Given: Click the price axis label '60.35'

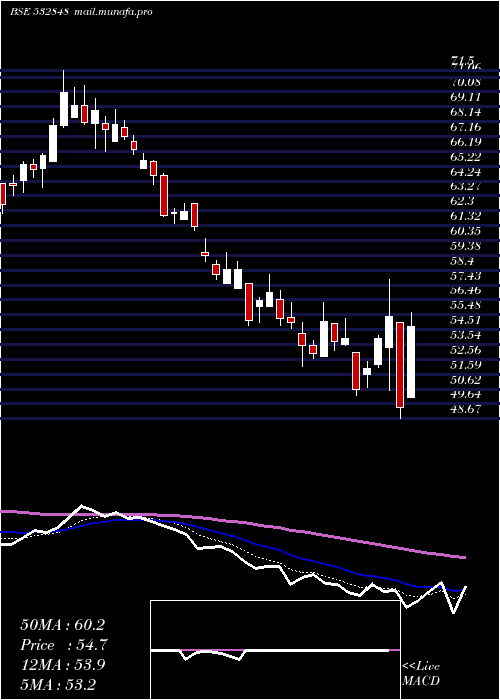Looking at the screenshot, I should pyautogui.click(x=466, y=231).
